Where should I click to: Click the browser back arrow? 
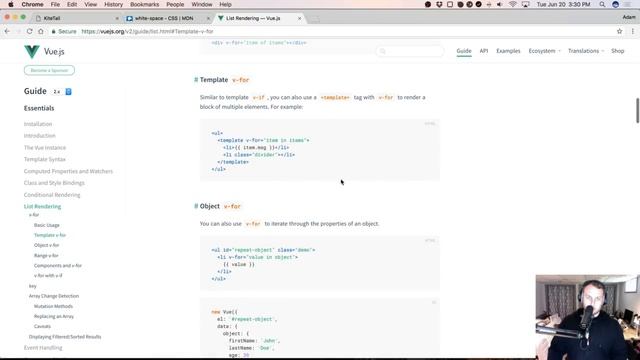pos(7,31)
